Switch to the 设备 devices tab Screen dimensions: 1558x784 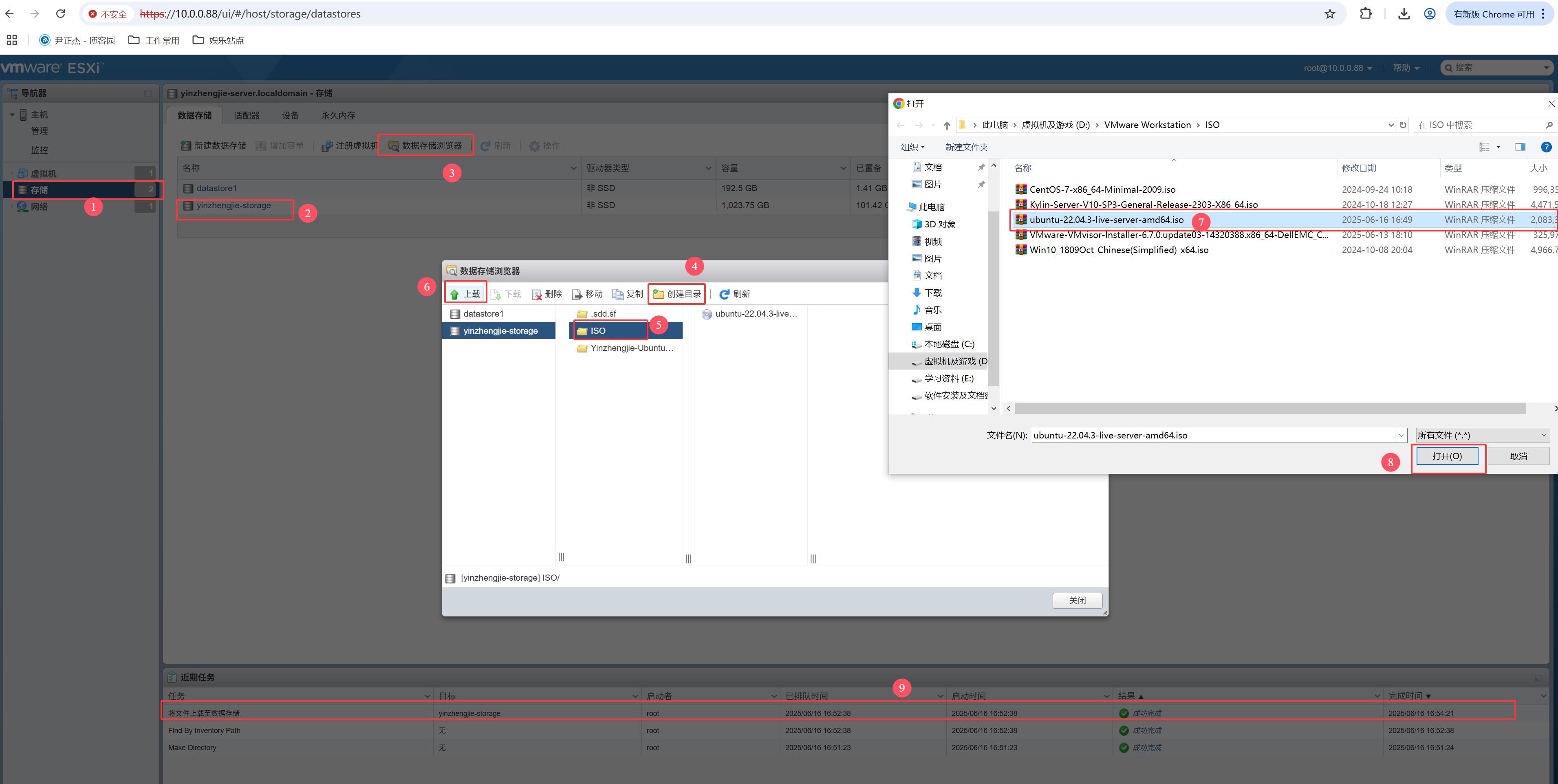pyautogui.click(x=290, y=115)
